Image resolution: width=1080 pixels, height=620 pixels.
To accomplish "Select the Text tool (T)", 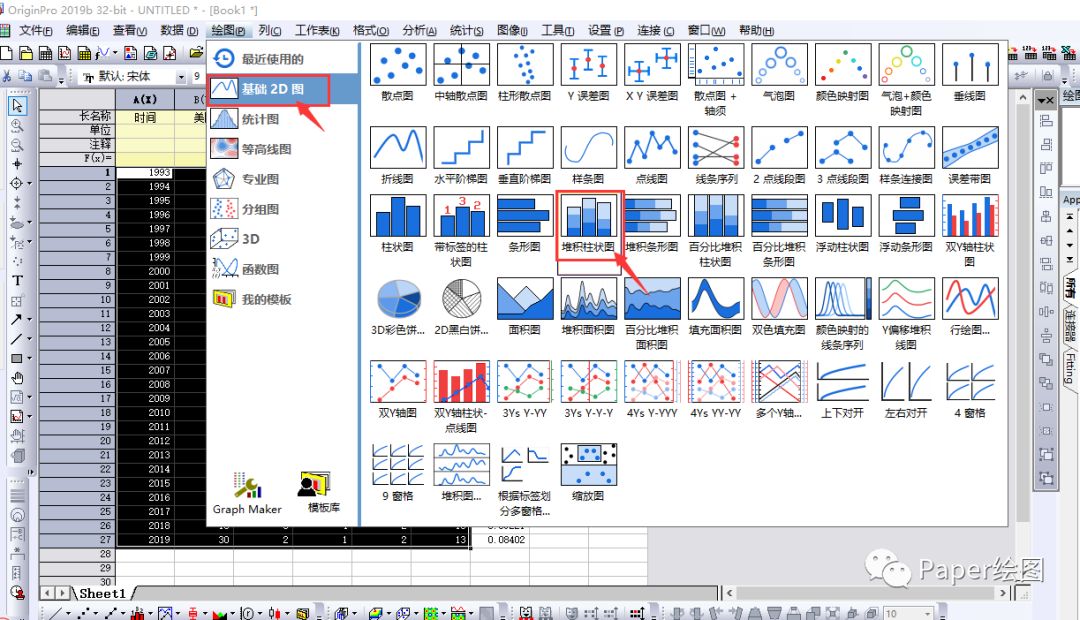I will [17, 280].
